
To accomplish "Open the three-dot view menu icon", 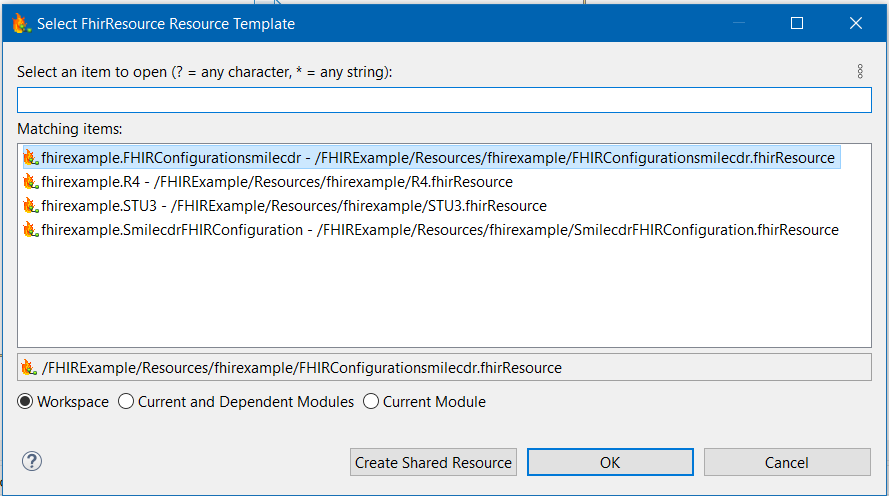I will pyautogui.click(x=860, y=72).
